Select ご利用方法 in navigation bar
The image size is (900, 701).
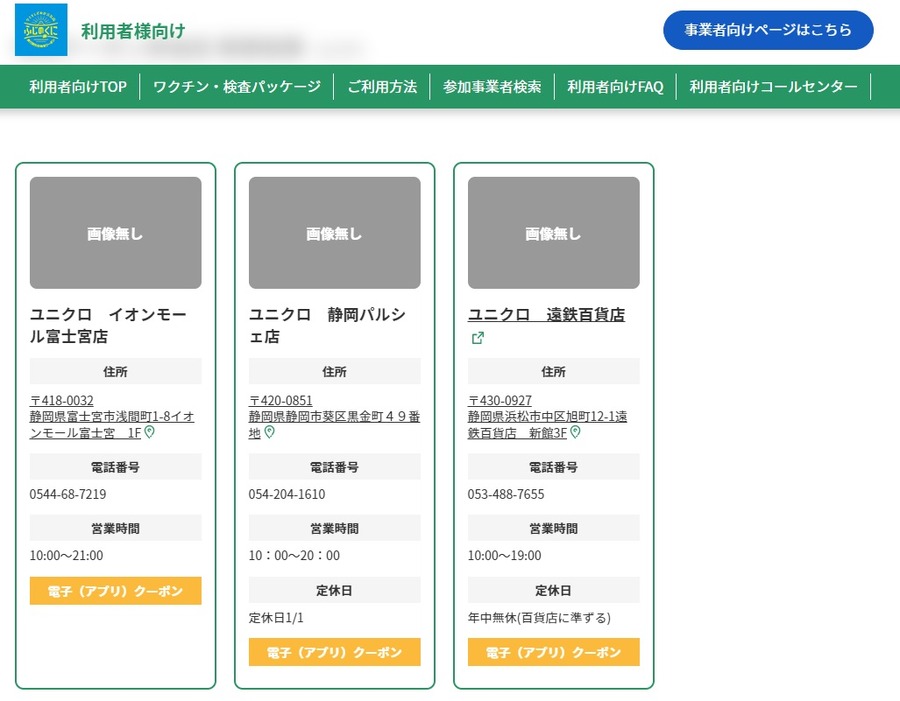click(382, 87)
